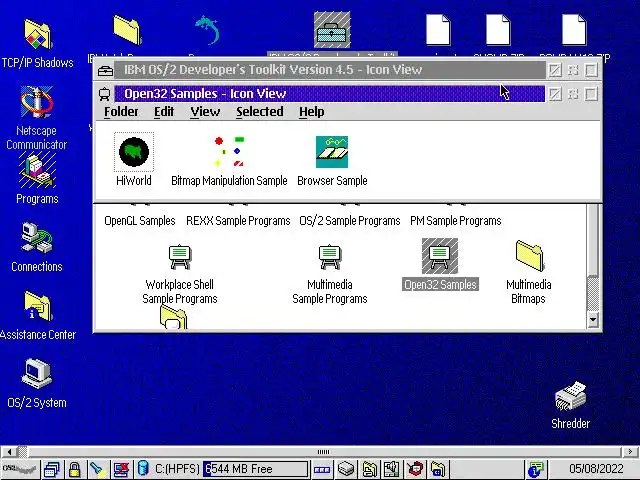Screen dimensions: 640x480
Task: Select the Bitmap Manipulation Sample icon
Action: 229,152
